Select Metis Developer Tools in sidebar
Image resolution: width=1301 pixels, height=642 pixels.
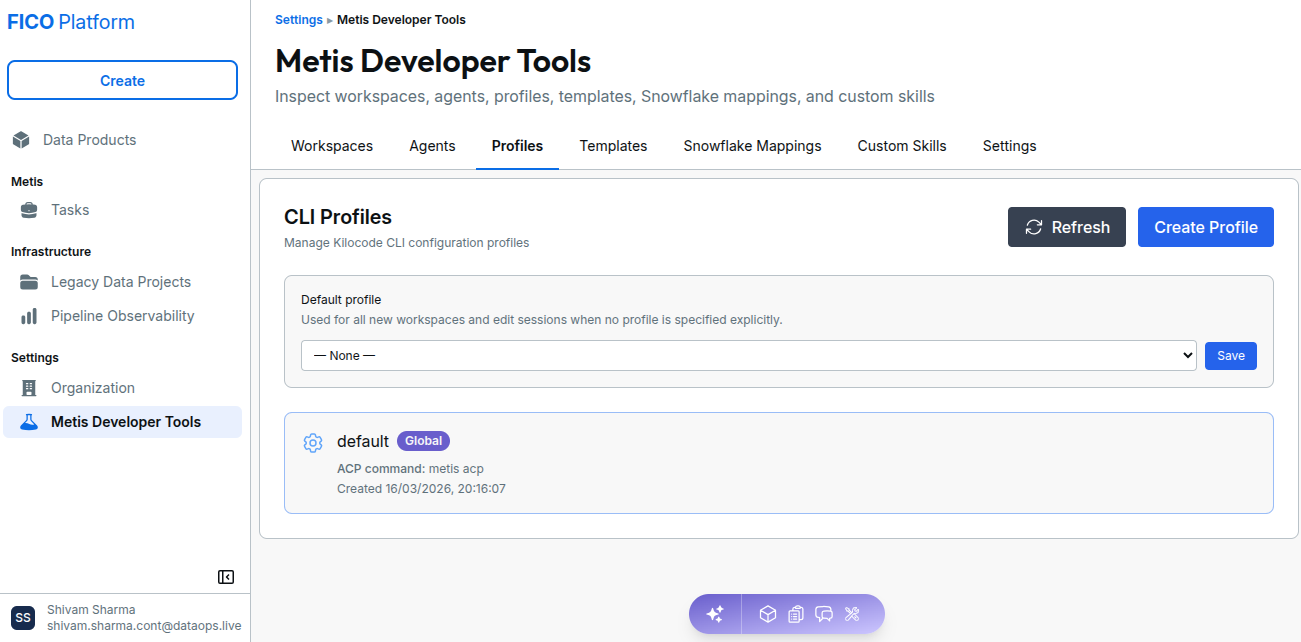pyautogui.click(x=122, y=422)
